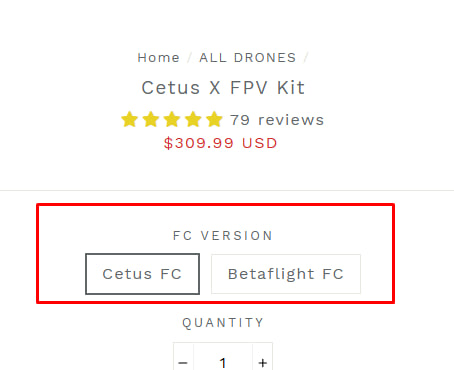
Task: Click the trailing slash after ALL DRONES
Action: click(306, 58)
